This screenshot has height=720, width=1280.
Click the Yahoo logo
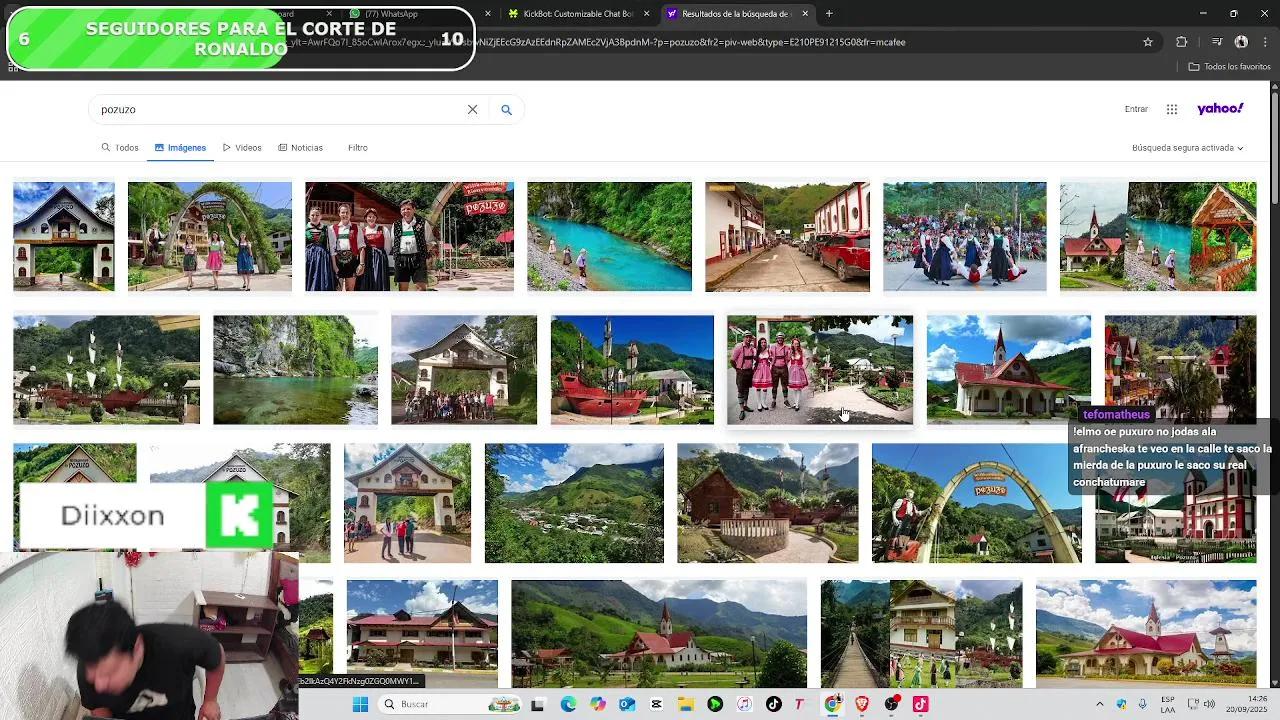click(1220, 108)
